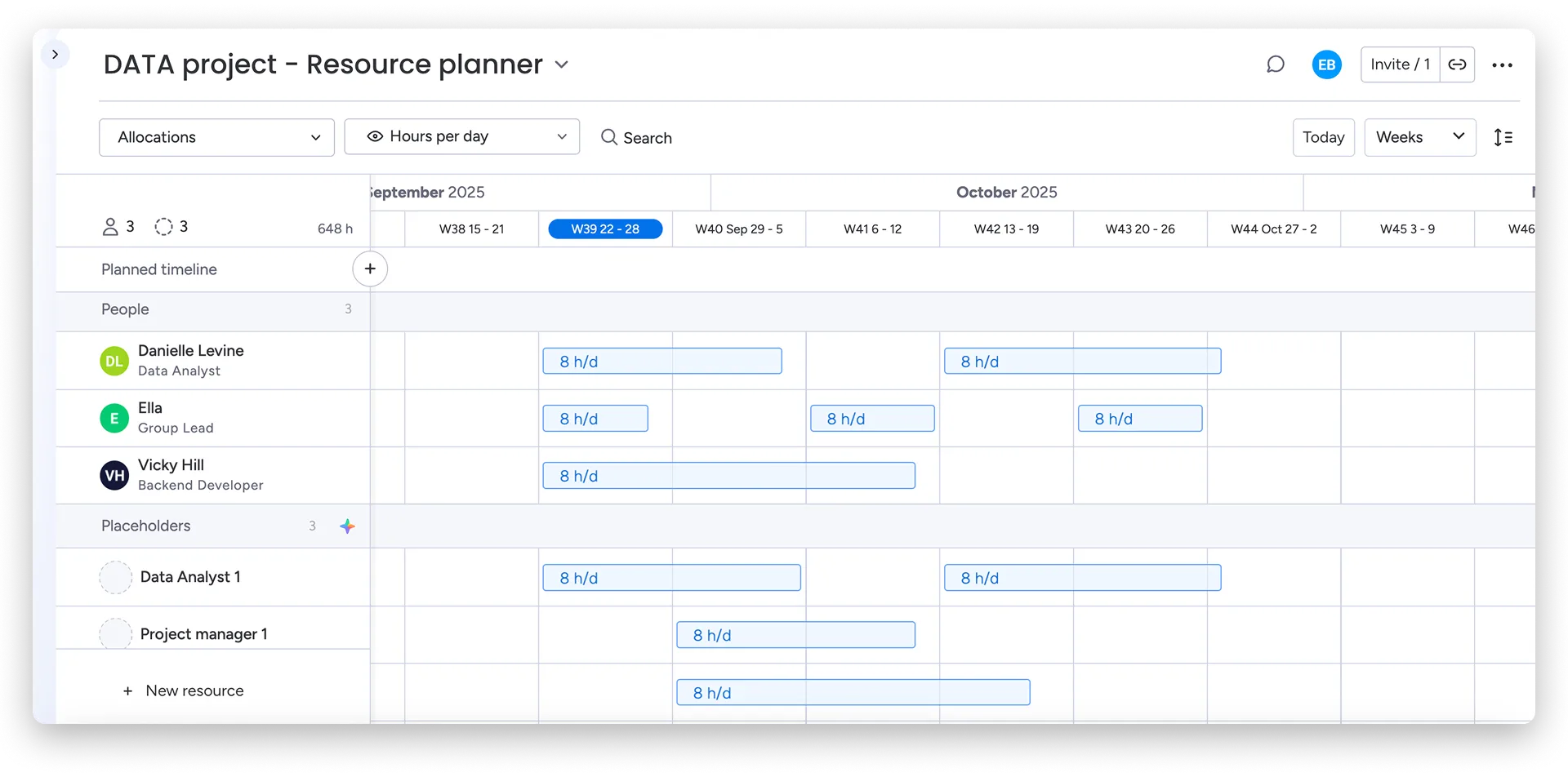Click Danielle Levine's DL avatar

coord(114,361)
